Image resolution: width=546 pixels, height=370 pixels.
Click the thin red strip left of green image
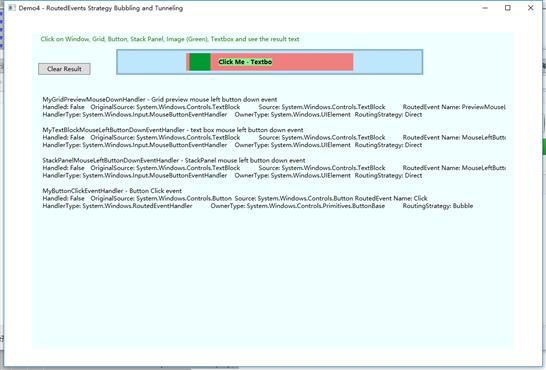click(x=188, y=62)
